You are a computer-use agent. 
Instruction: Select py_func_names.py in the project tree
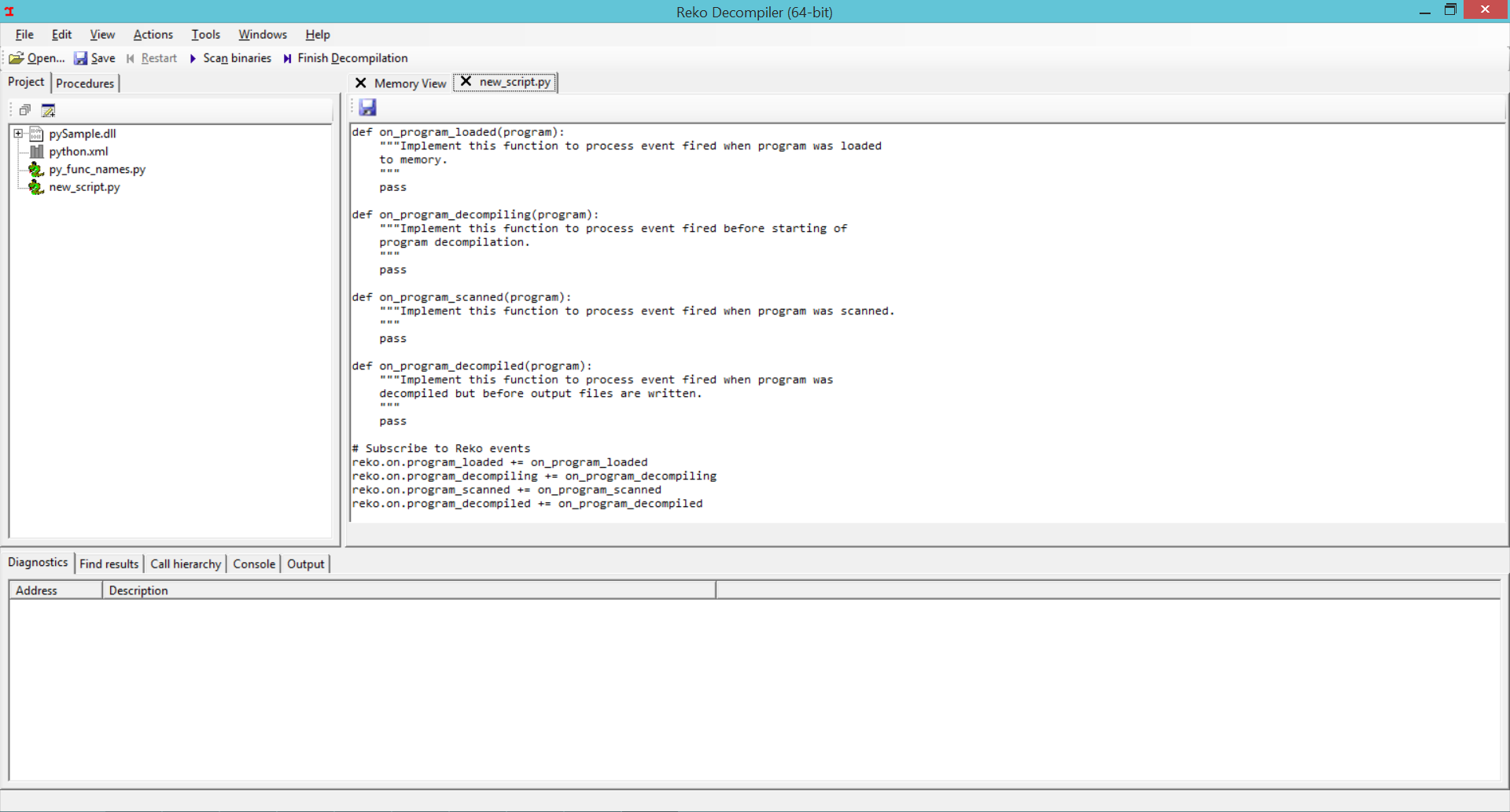98,169
